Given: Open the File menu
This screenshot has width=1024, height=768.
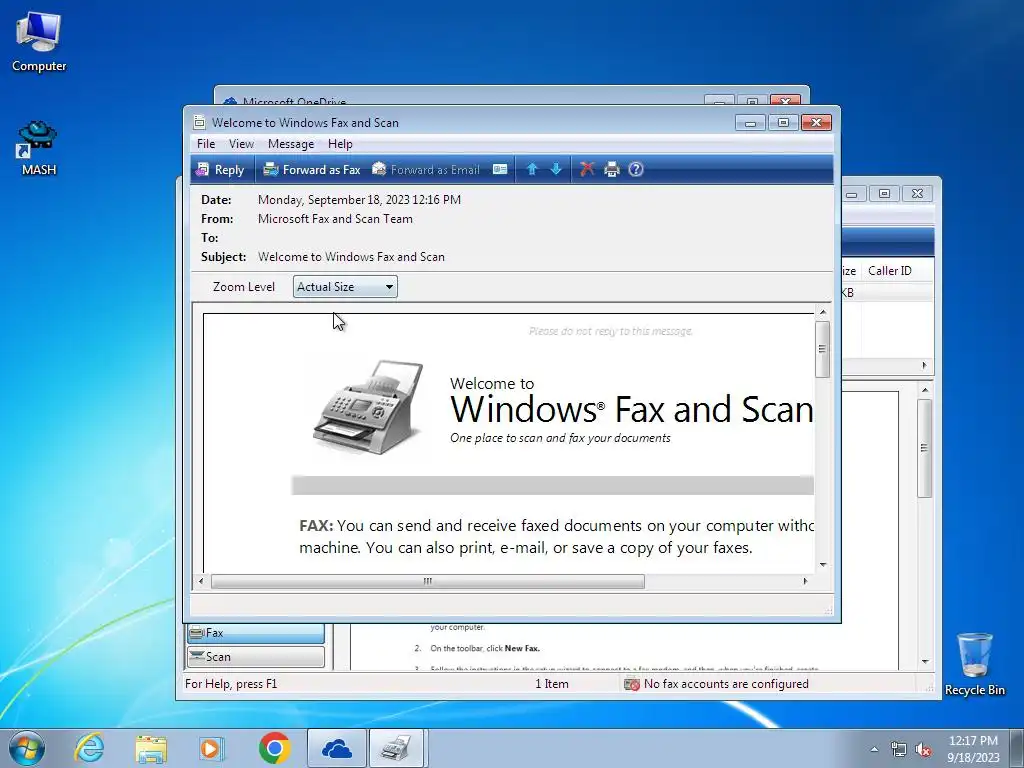Looking at the screenshot, I should coord(206,144).
